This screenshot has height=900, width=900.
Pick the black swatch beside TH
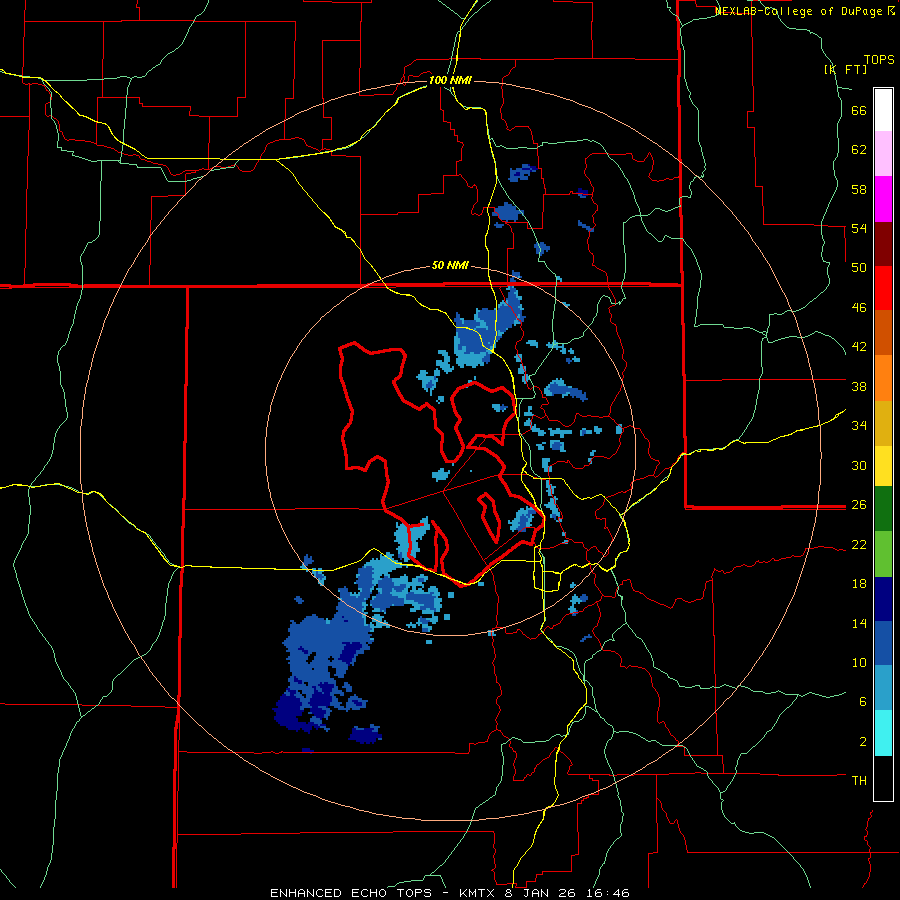tap(883, 778)
